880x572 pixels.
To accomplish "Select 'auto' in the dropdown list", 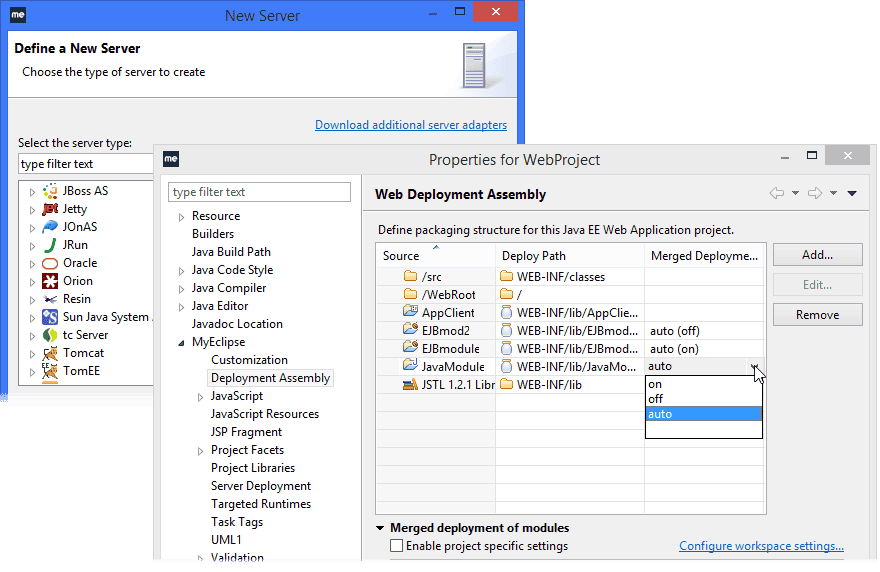I will pyautogui.click(x=704, y=414).
